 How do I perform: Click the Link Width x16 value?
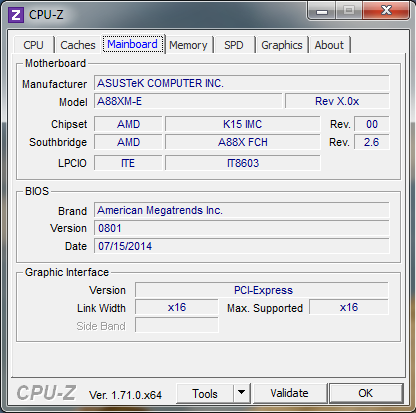pyautogui.click(x=177, y=307)
